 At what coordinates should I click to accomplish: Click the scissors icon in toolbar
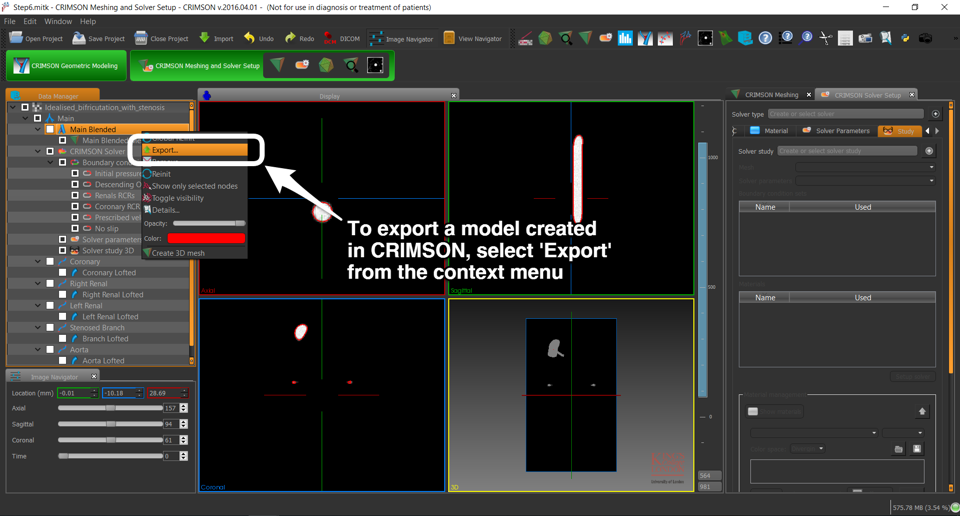tap(825, 38)
